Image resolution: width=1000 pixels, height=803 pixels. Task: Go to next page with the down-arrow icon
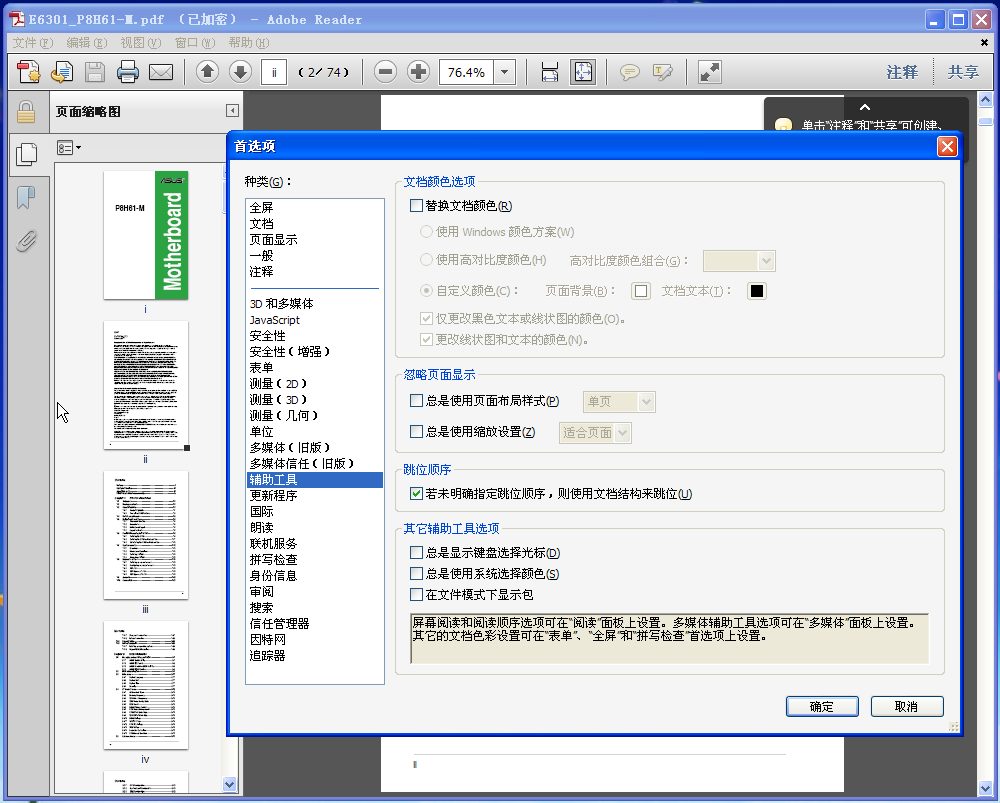tap(239, 71)
